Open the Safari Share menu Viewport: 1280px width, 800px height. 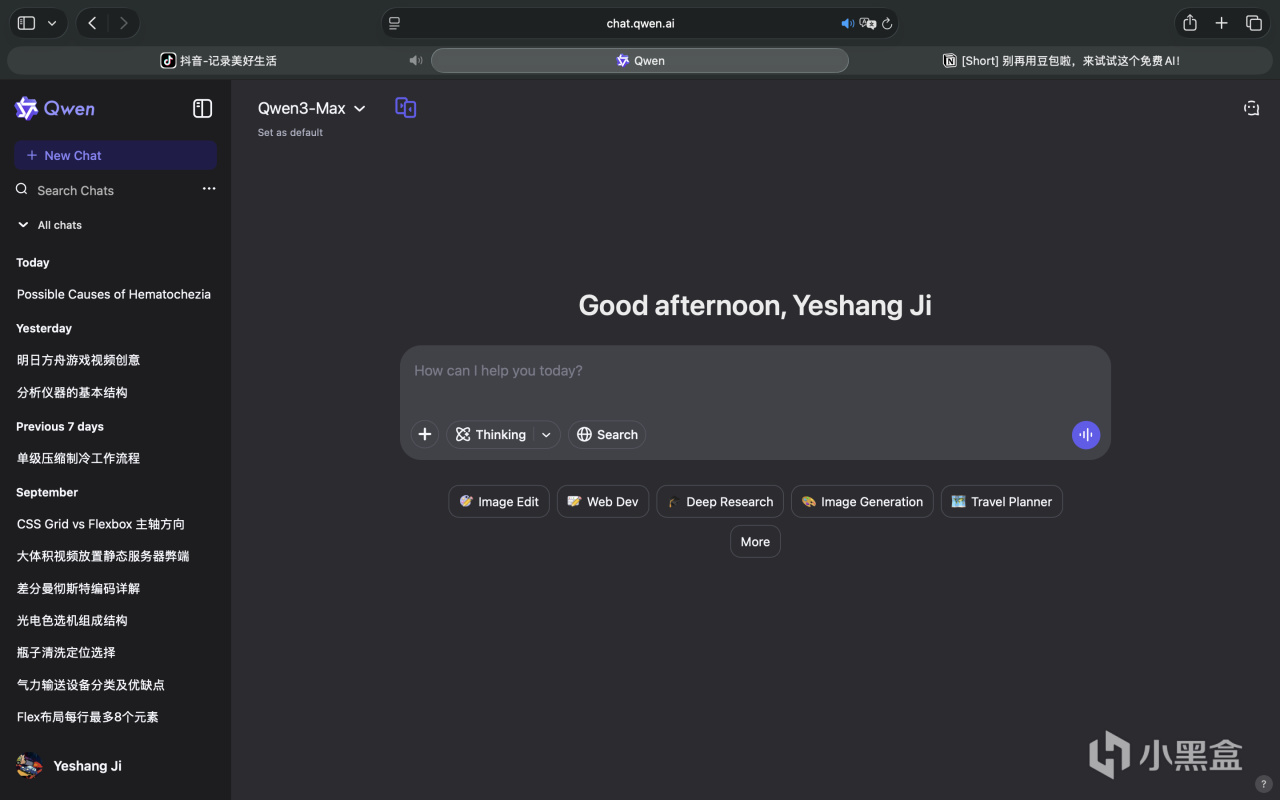[x=1190, y=23]
